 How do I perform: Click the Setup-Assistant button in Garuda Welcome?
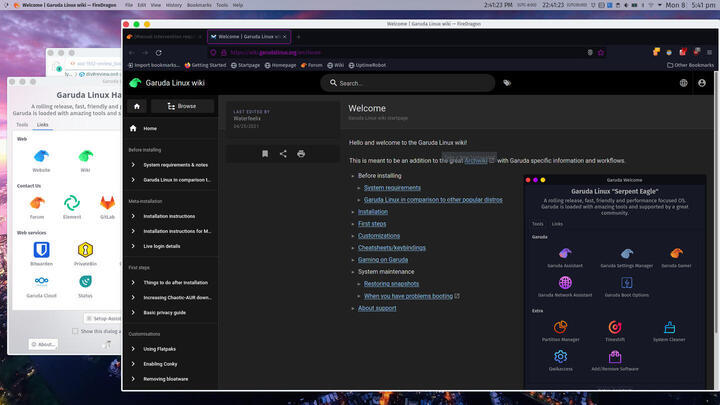point(103,318)
